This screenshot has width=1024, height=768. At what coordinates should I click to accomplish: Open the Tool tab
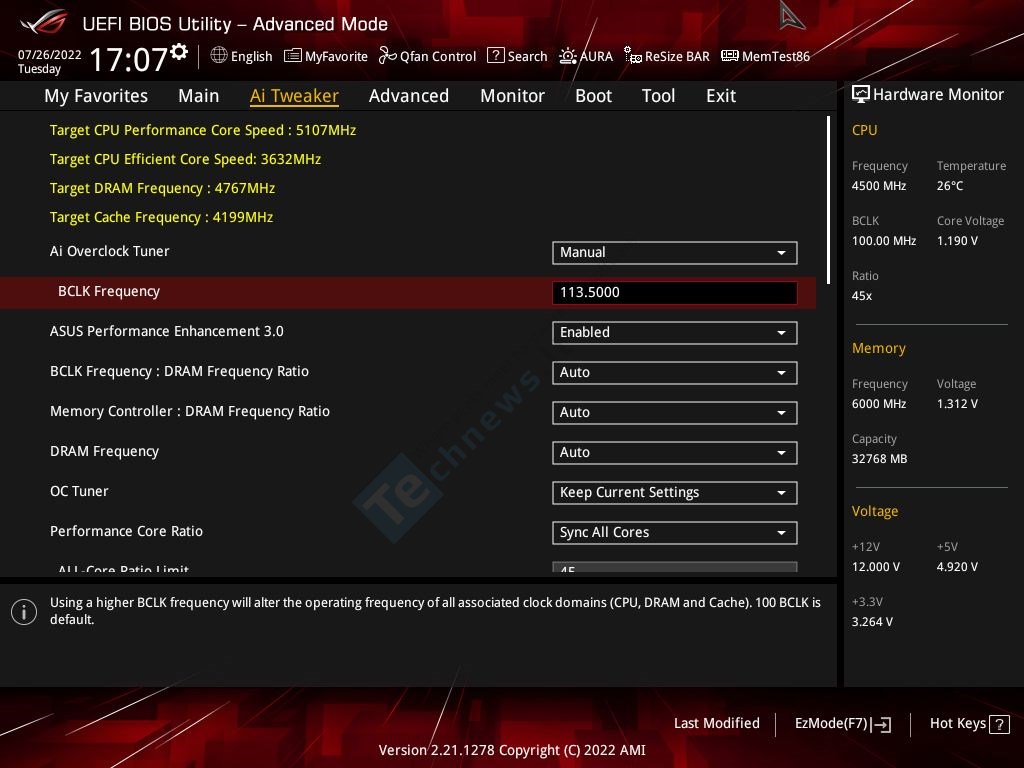coord(658,96)
